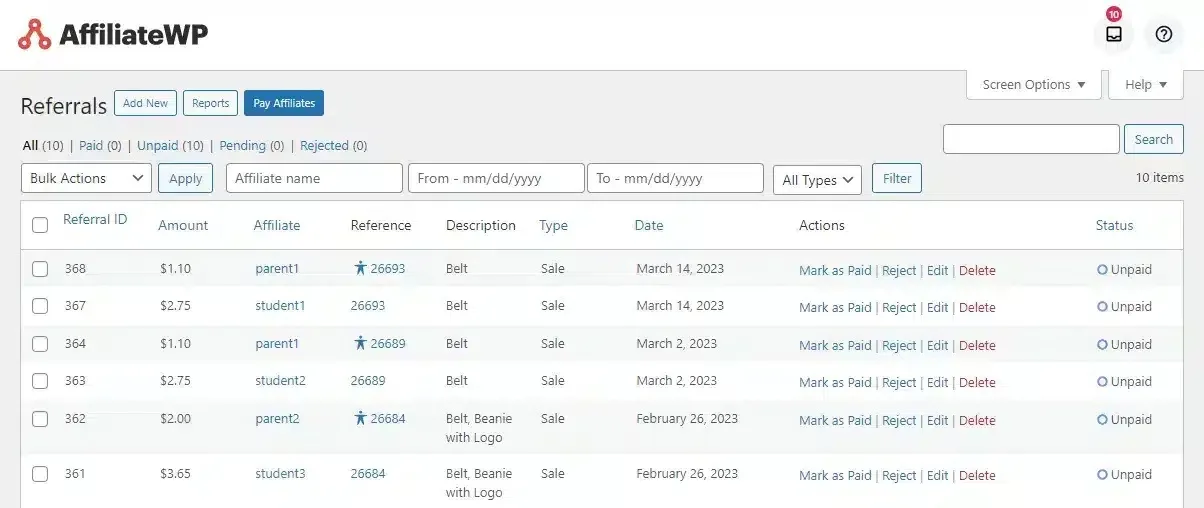Open reference 26693 in student1 row
This screenshot has width=1204, height=508.
click(368, 306)
